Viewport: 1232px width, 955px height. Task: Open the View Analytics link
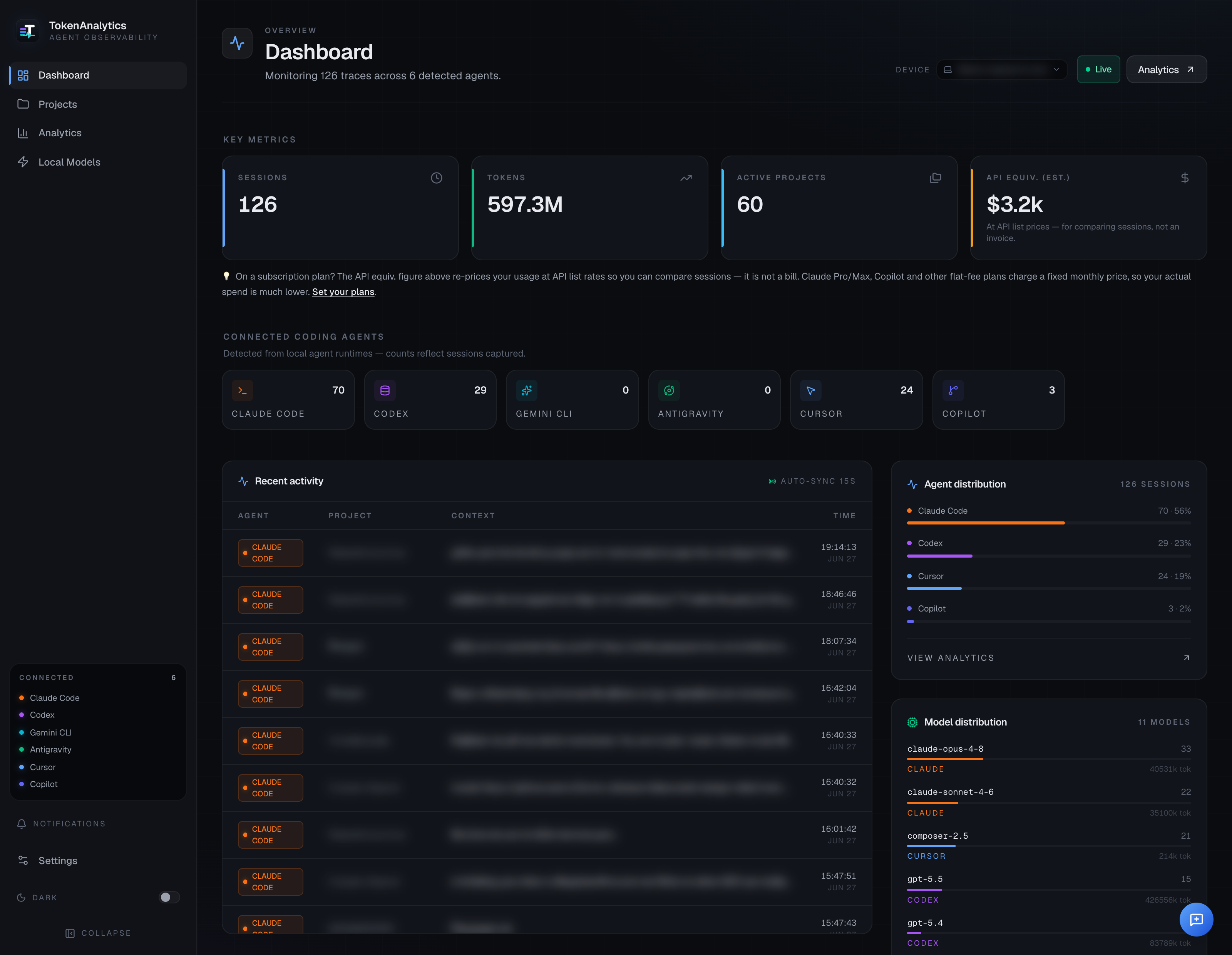1049,658
